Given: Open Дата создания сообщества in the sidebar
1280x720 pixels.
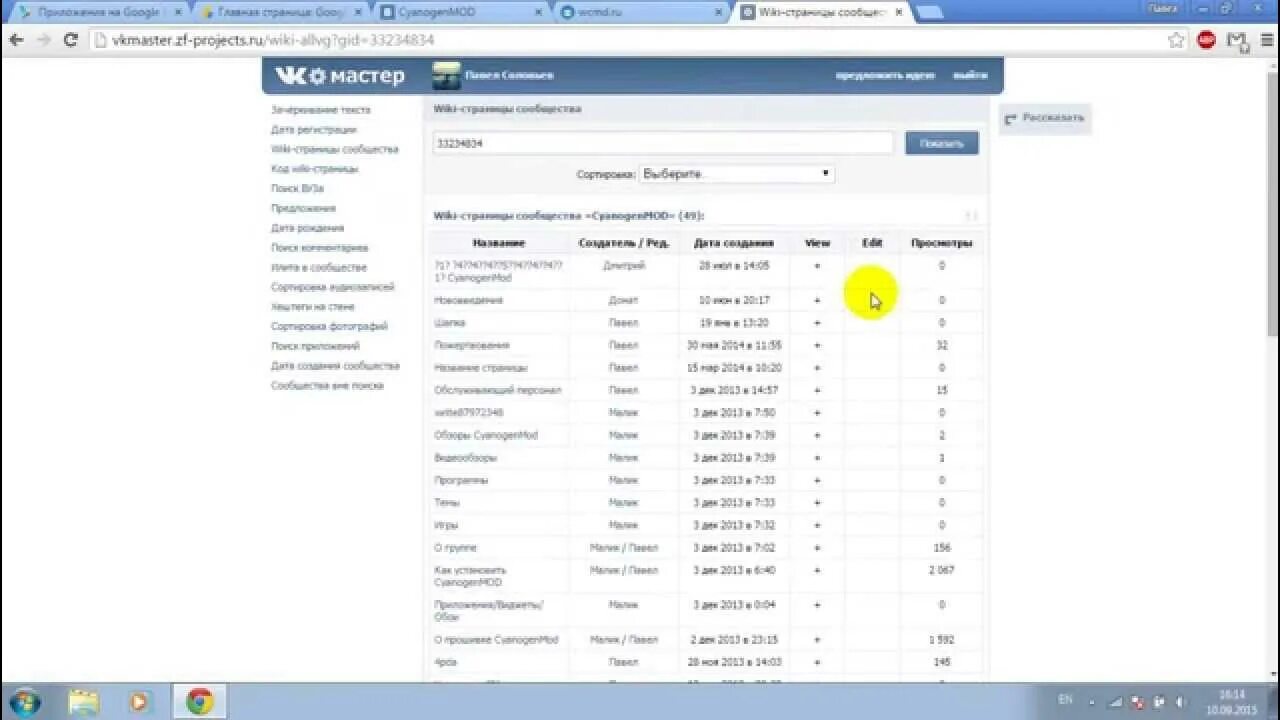Looking at the screenshot, I should [335, 366].
